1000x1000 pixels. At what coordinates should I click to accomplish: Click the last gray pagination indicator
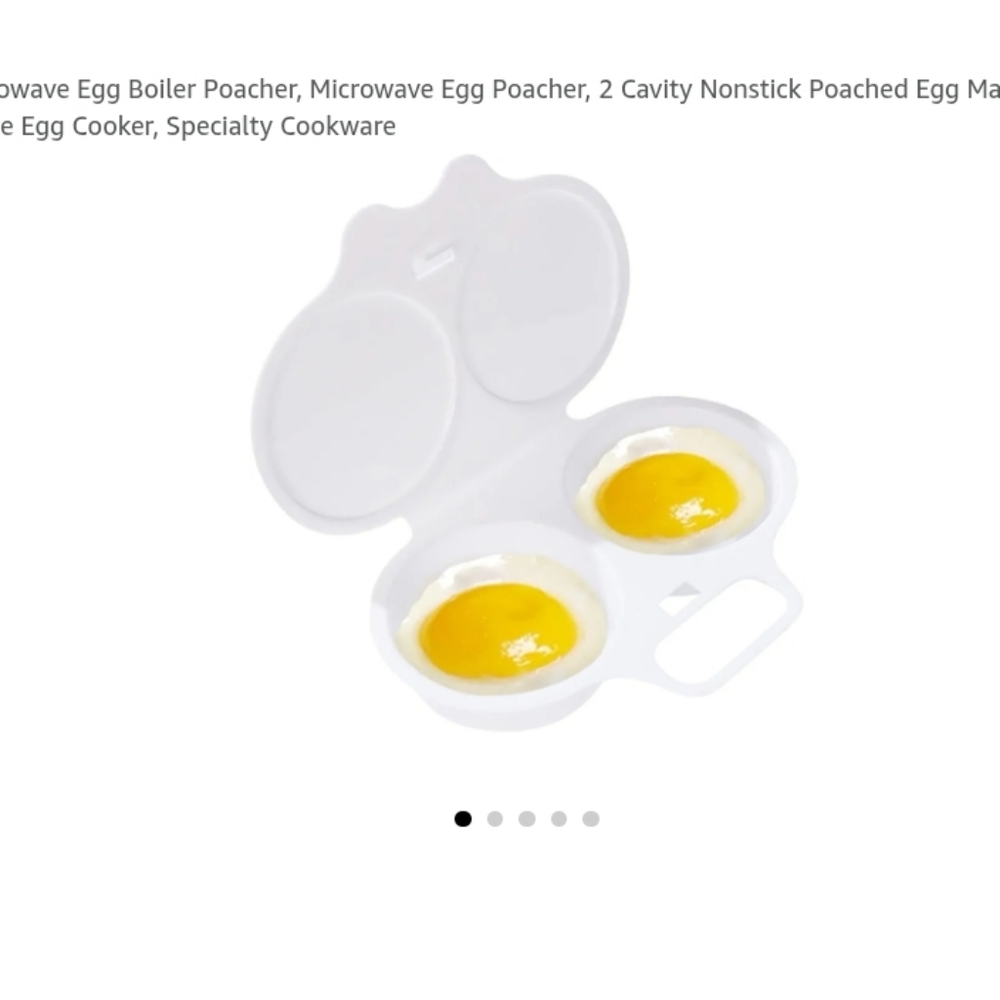[x=591, y=817]
